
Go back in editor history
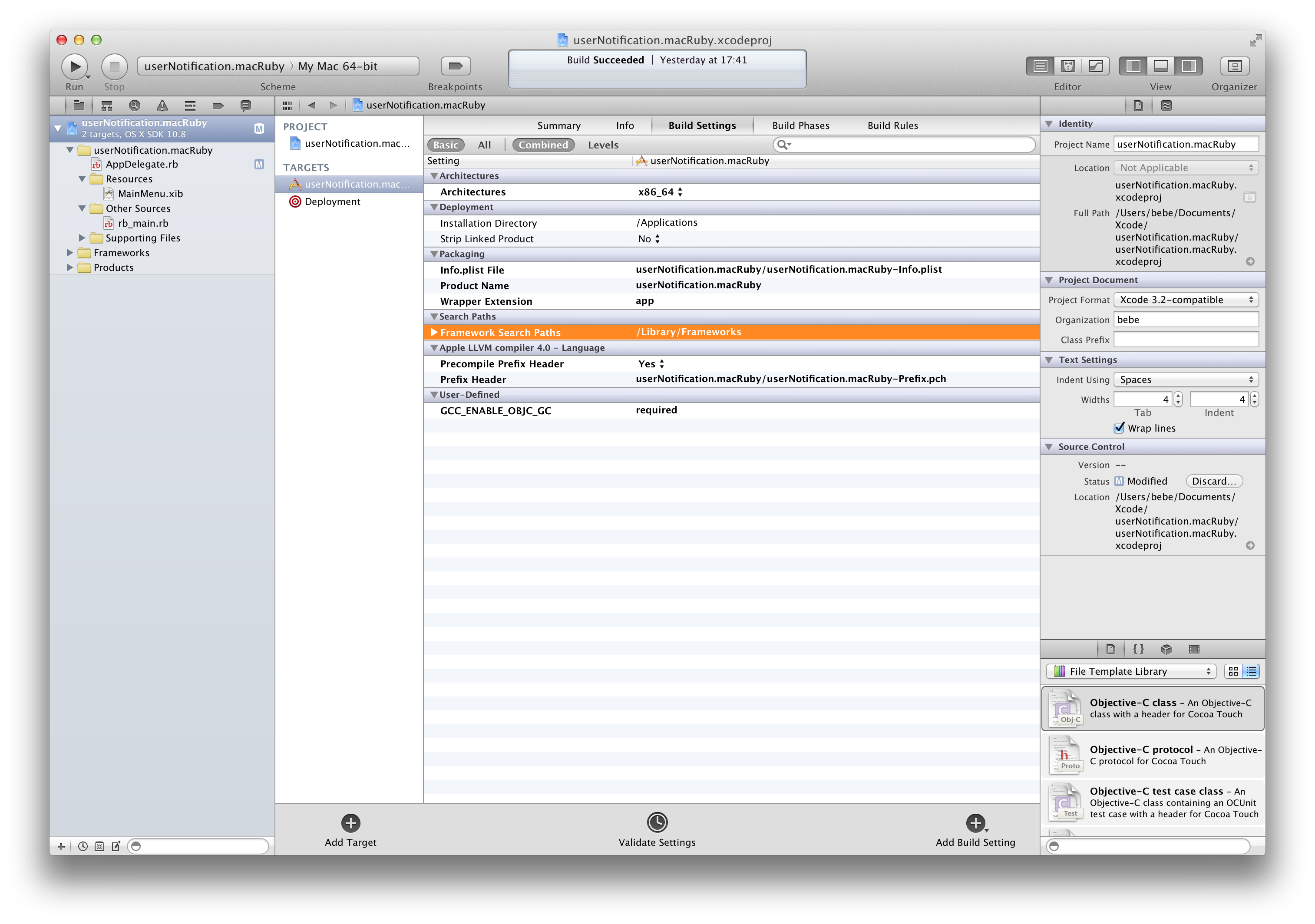pyautogui.click(x=311, y=106)
